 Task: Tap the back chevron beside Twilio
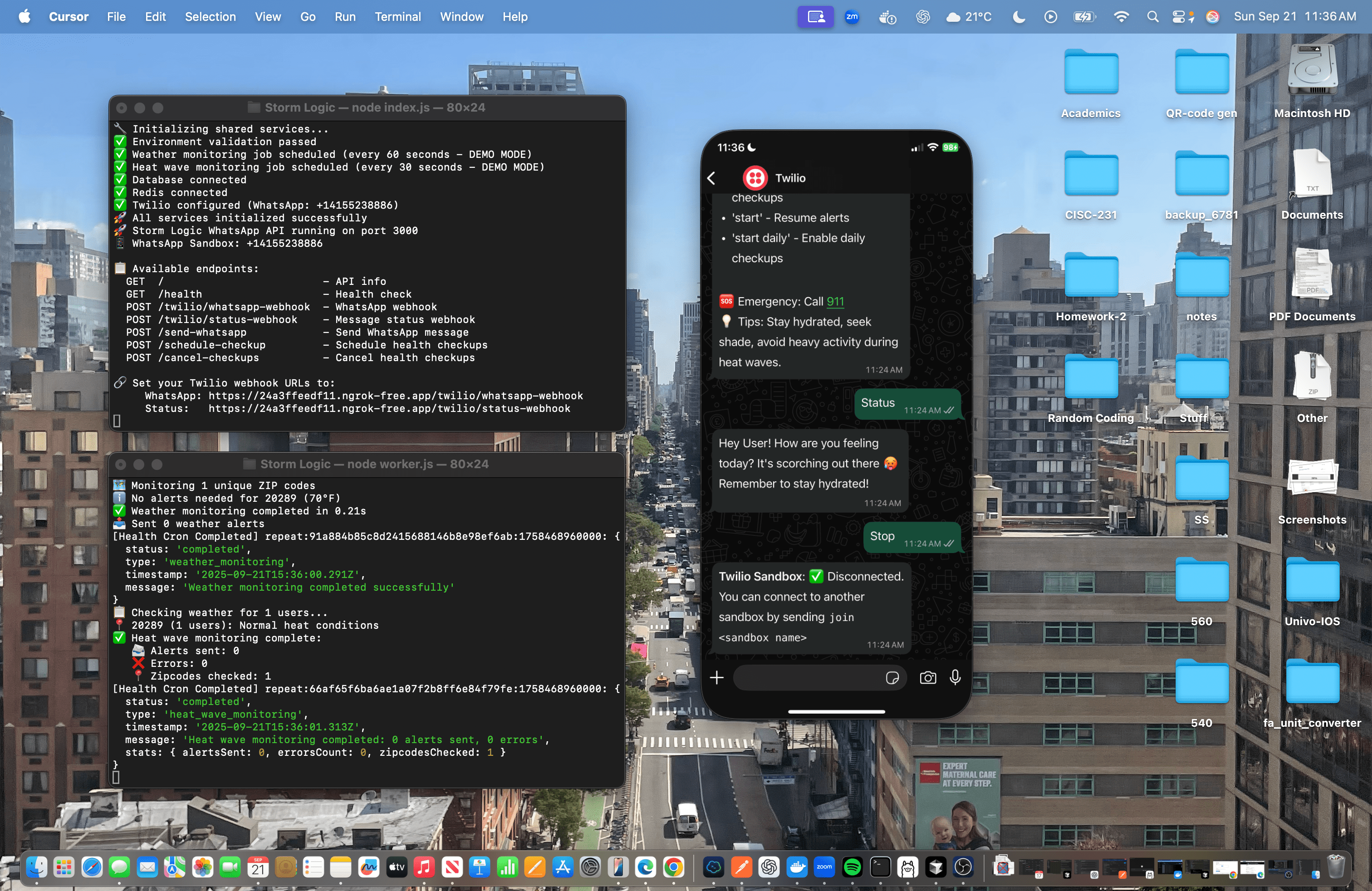coord(711,178)
